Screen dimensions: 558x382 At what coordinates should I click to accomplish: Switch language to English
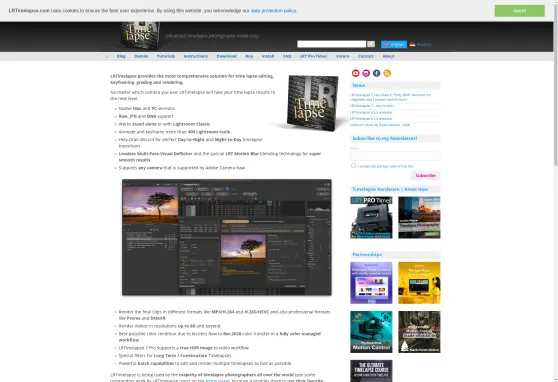(x=394, y=44)
